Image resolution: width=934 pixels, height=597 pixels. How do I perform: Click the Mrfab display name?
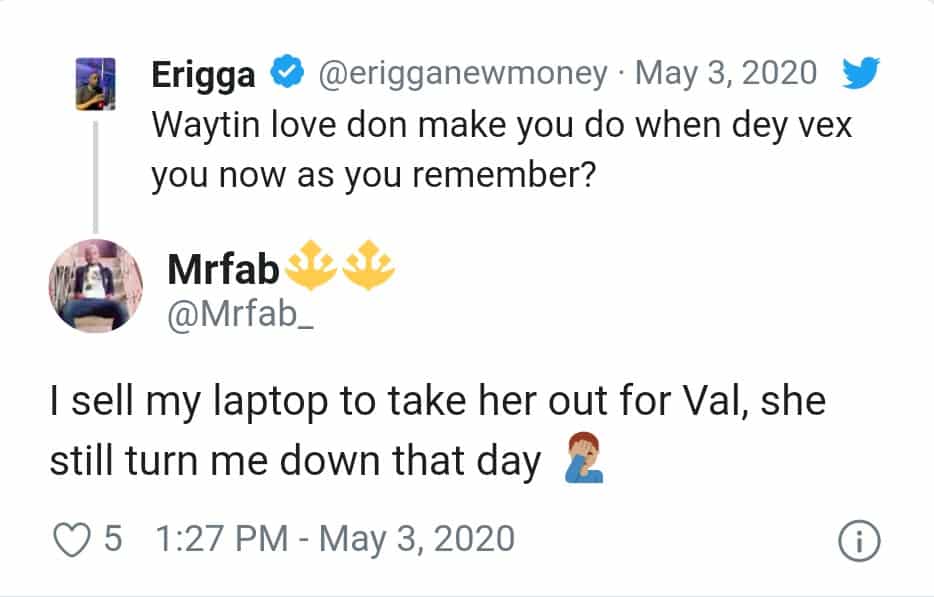click(x=224, y=269)
